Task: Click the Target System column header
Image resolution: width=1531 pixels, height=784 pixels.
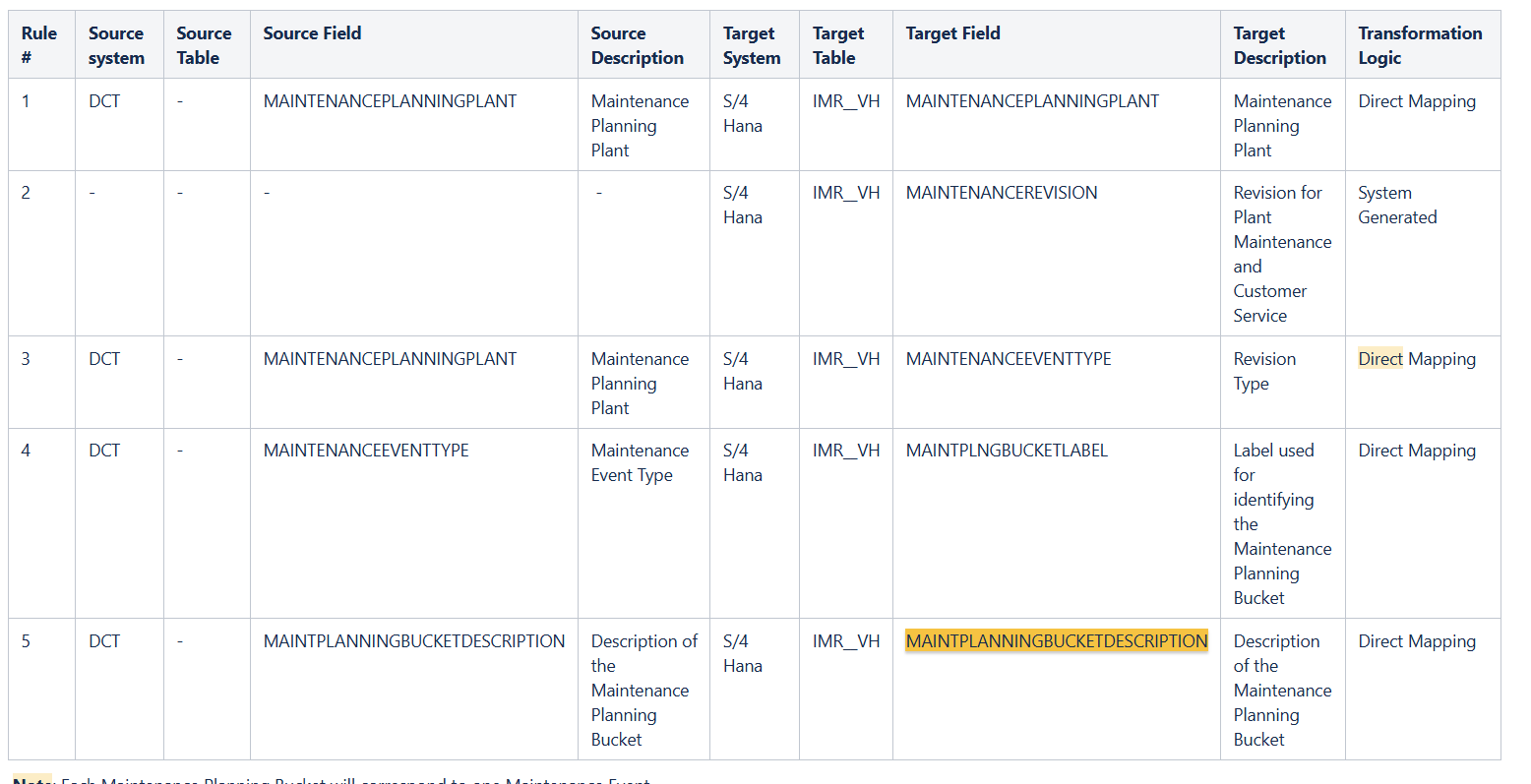Action: click(x=751, y=45)
